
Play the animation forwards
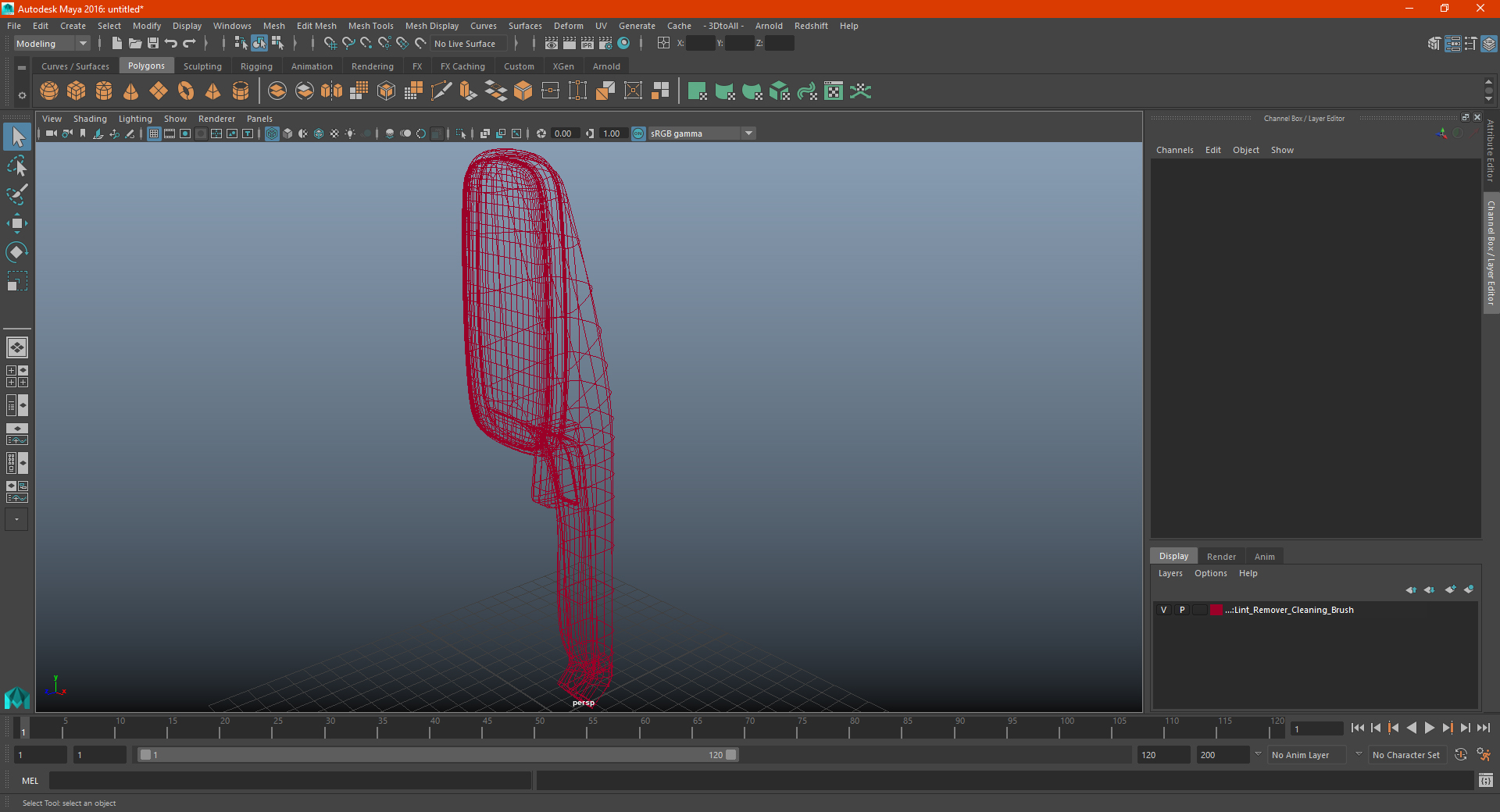[x=1429, y=728]
